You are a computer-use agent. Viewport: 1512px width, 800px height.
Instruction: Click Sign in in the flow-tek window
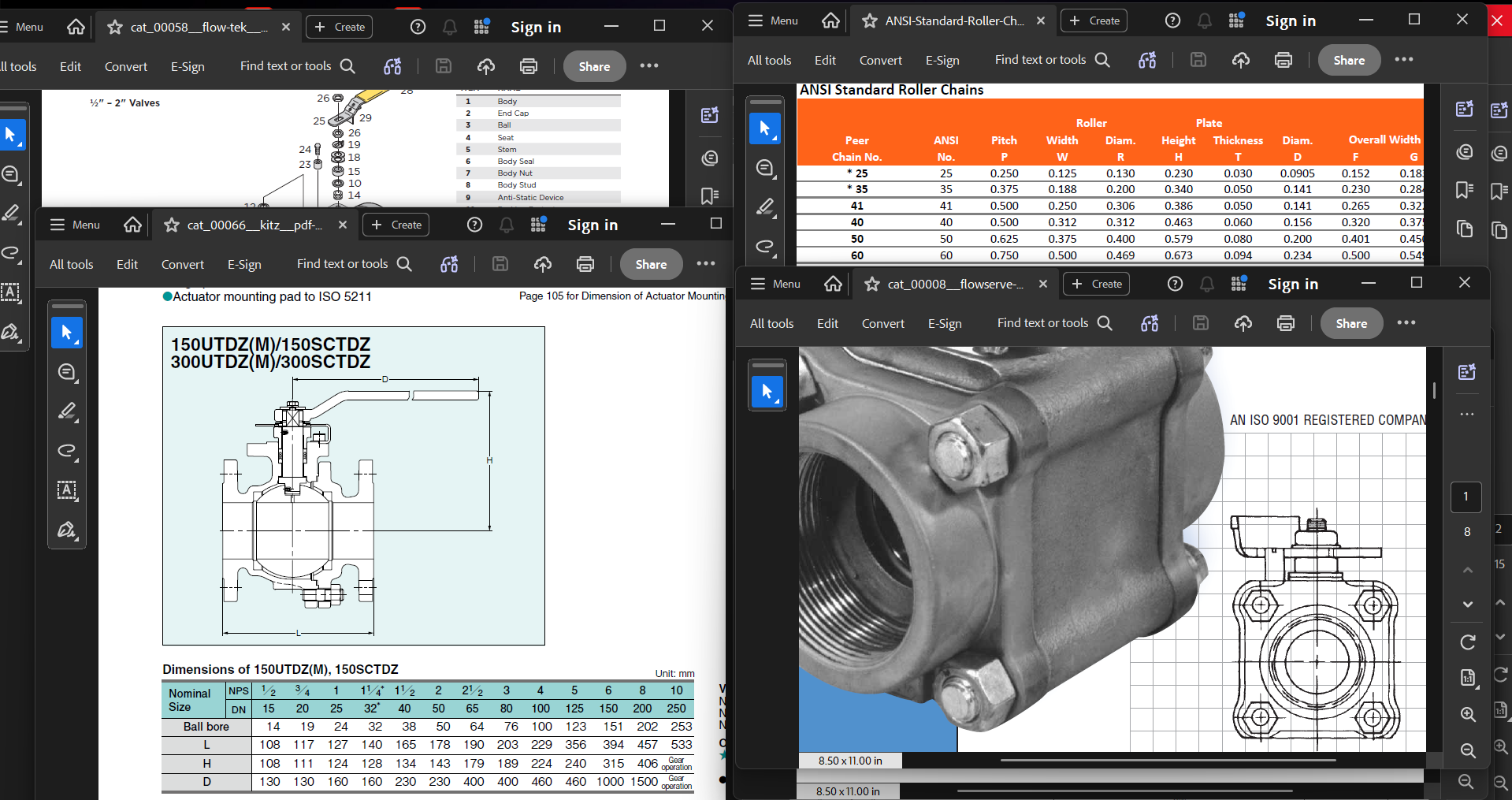point(536,27)
